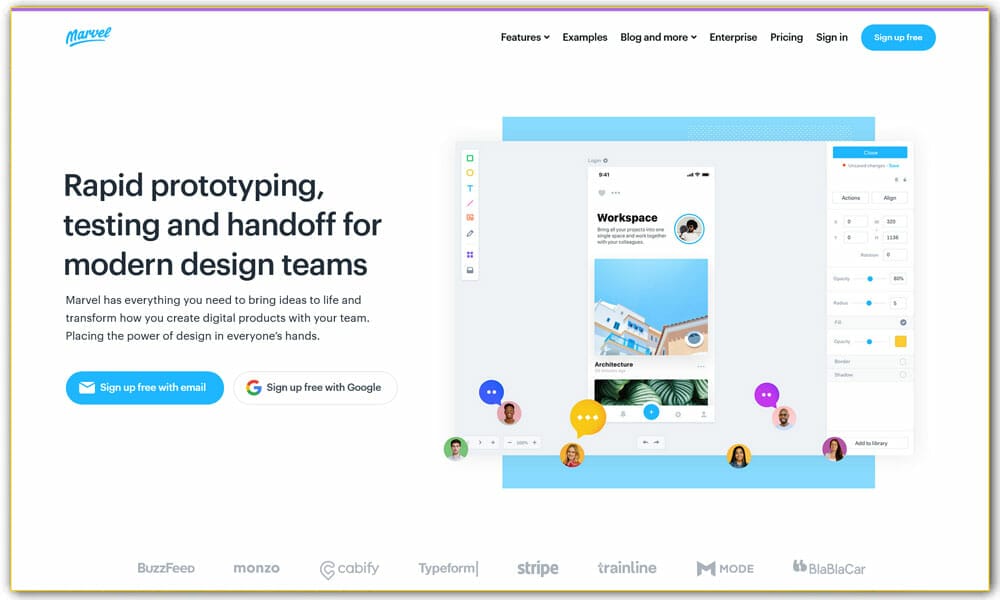Choose the pink Line tool
This screenshot has width=1000, height=600.
coord(470,203)
